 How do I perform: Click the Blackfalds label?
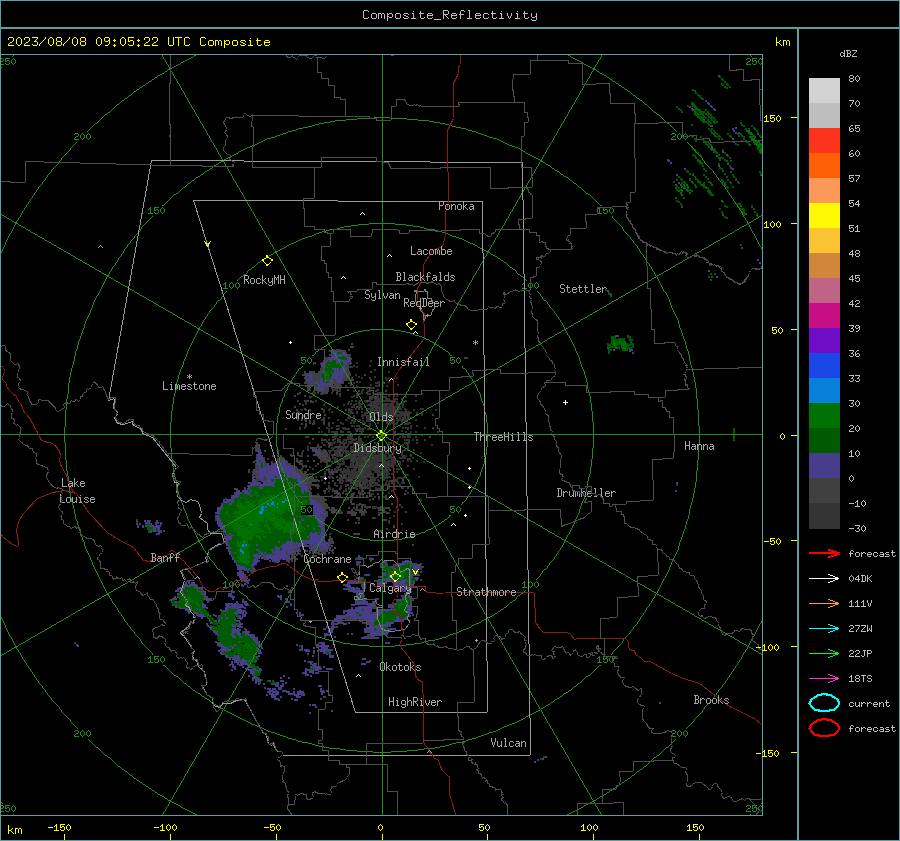tap(425, 277)
